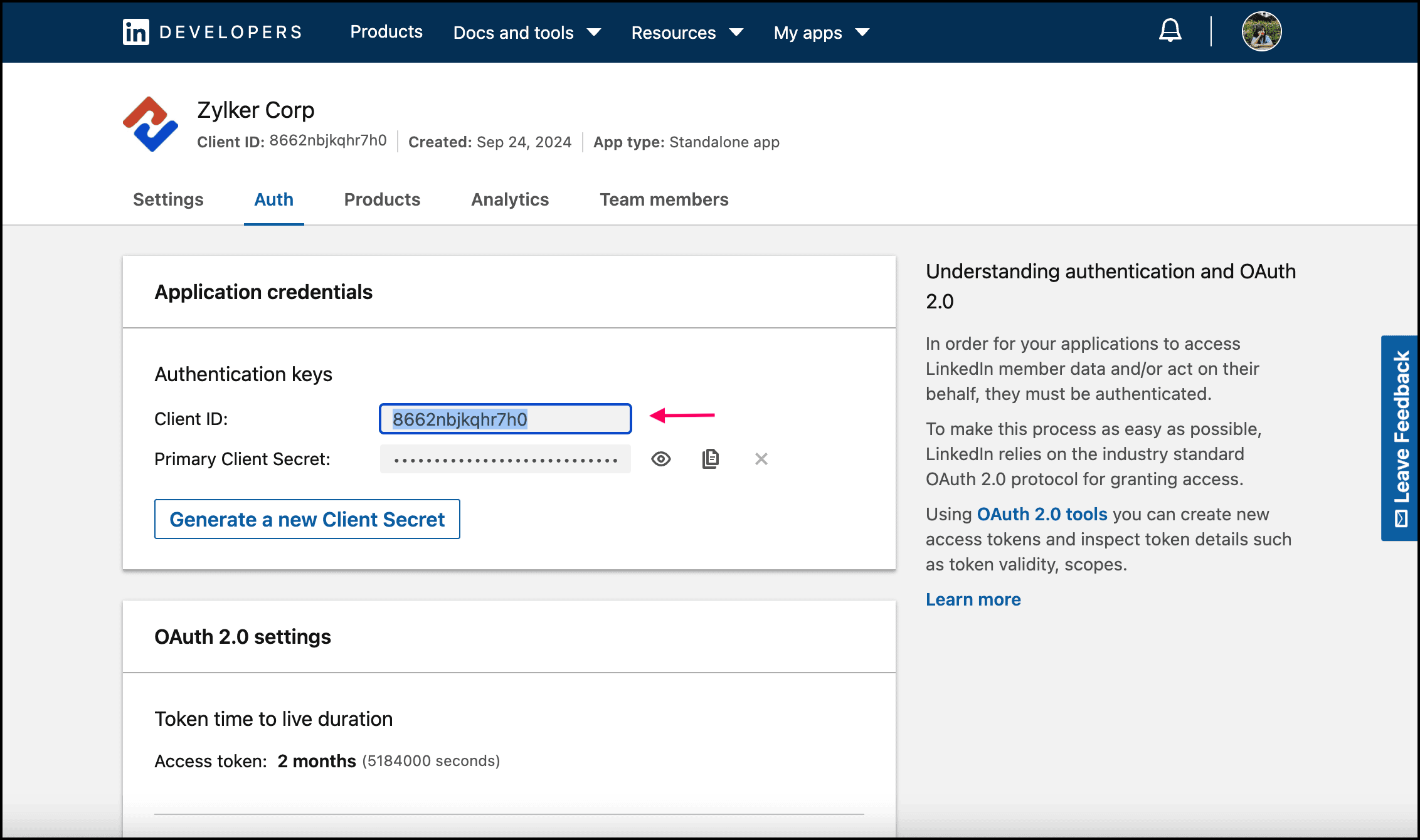Click the LinkedIn Developers logo
The width and height of the screenshot is (1420, 840).
(212, 32)
